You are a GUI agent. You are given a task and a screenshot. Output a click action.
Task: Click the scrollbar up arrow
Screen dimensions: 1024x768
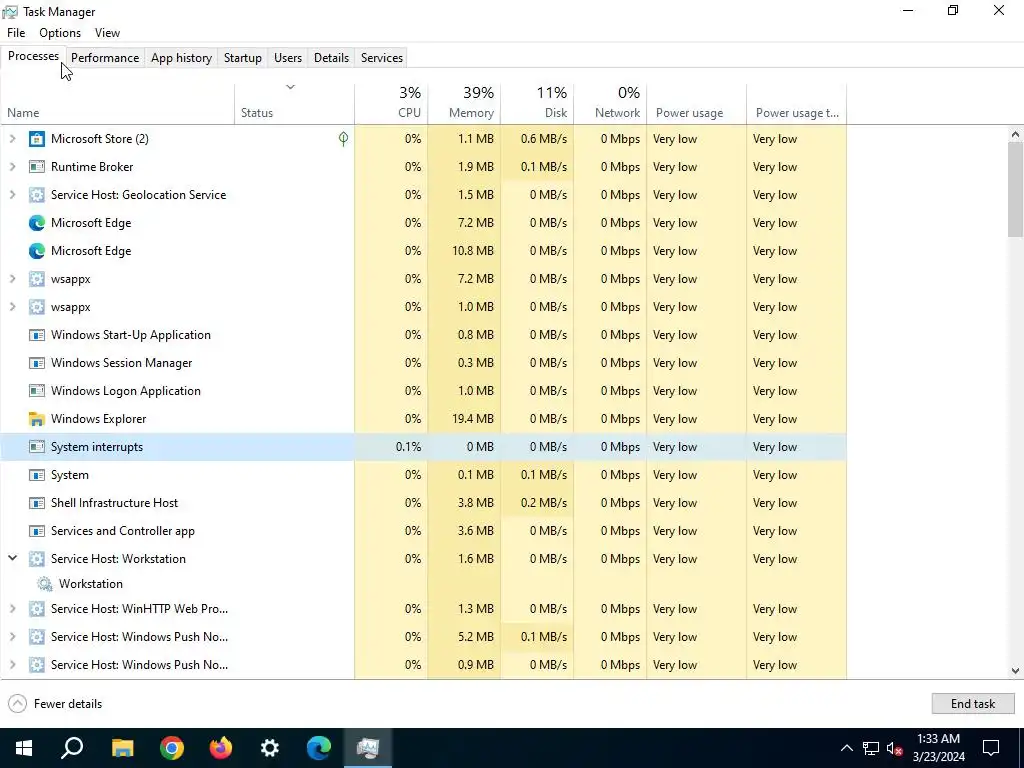(1015, 135)
